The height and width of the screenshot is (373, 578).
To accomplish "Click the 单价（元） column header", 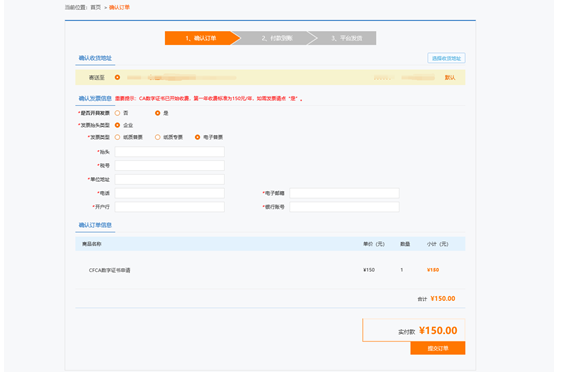I will pyautogui.click(x=374, y=244).
